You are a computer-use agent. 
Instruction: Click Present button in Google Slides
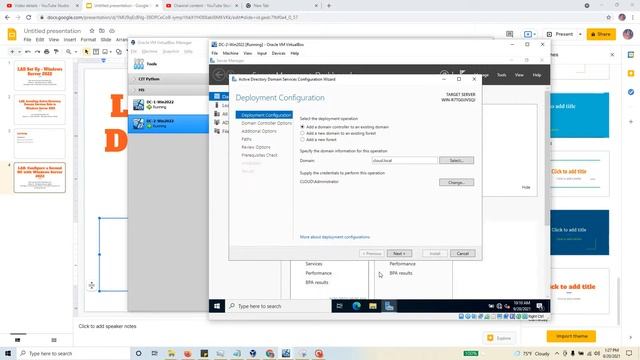[x=560, y=34]
